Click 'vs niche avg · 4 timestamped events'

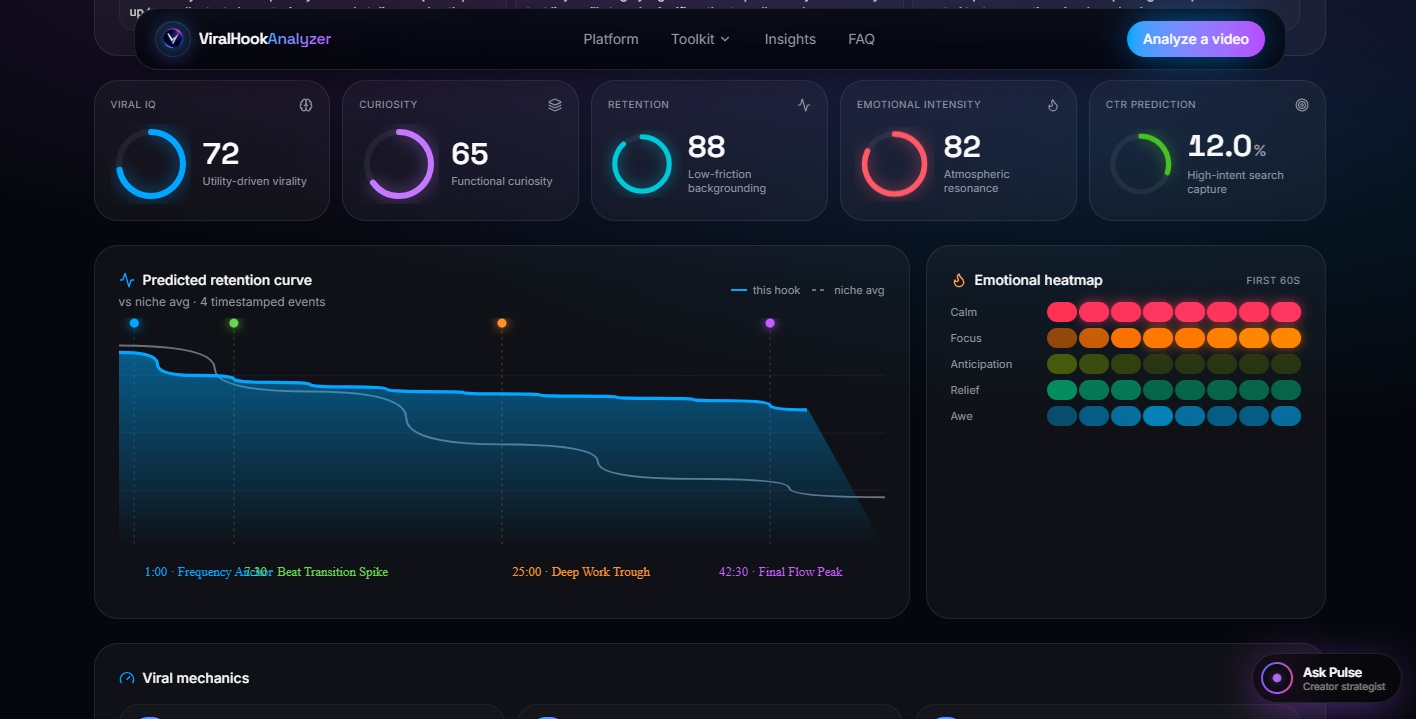[222, 302]
